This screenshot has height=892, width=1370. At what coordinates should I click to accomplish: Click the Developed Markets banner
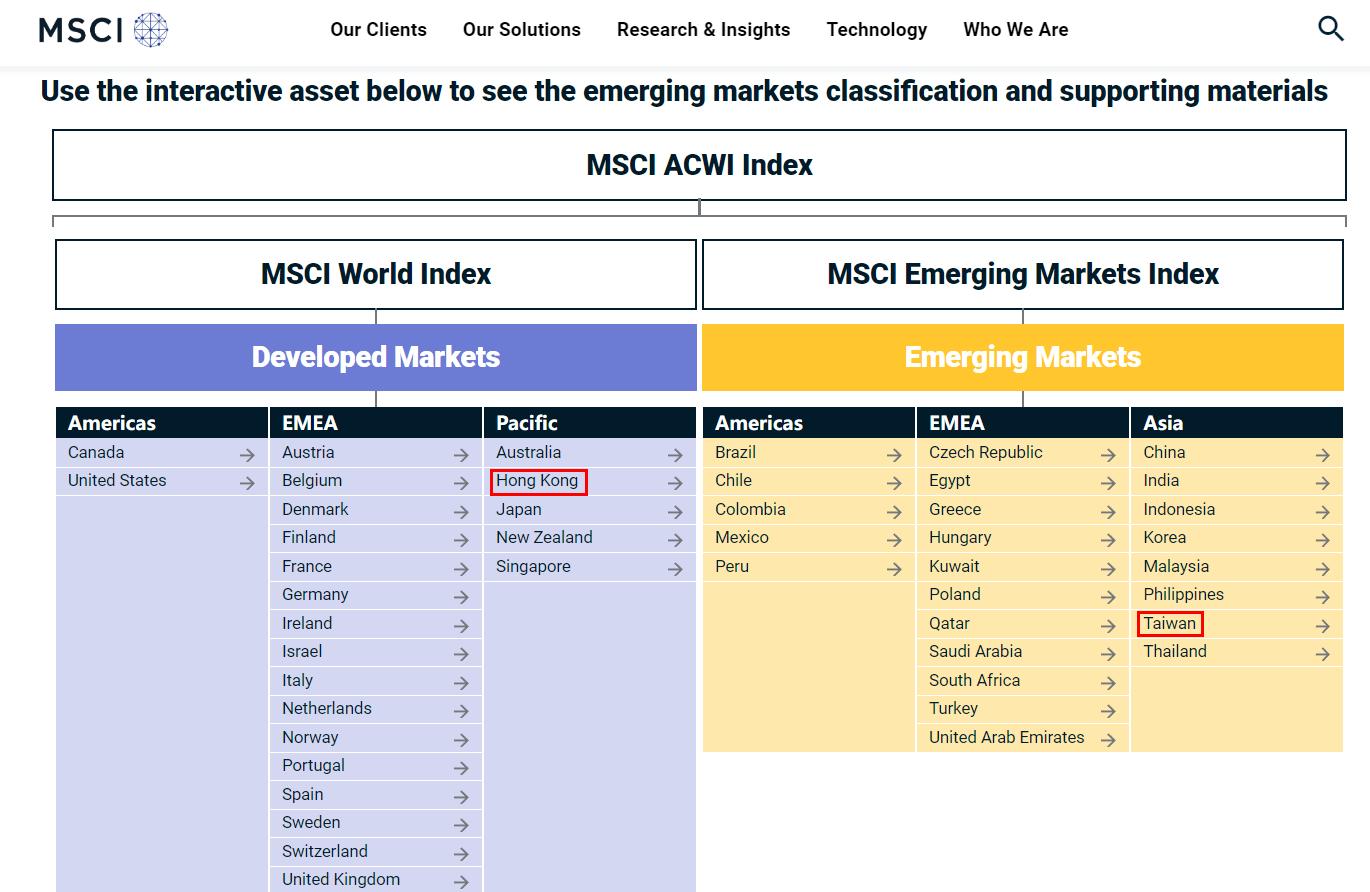(375, 357)
